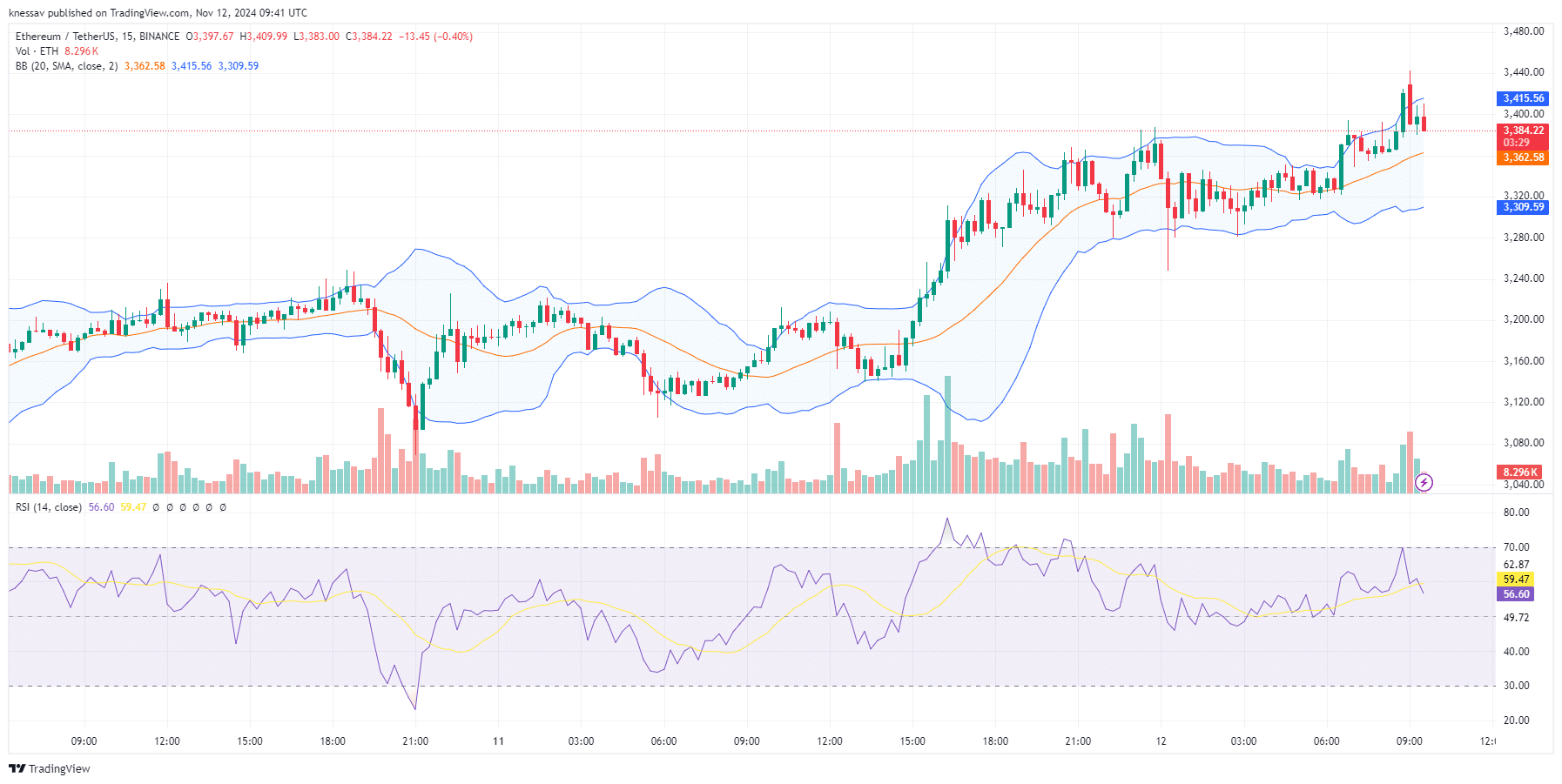The height and width of the screenshot is (784, 1562).
Task: Click the yellow 59.47 RSI axis tag
Action: tap(1516, 580)
